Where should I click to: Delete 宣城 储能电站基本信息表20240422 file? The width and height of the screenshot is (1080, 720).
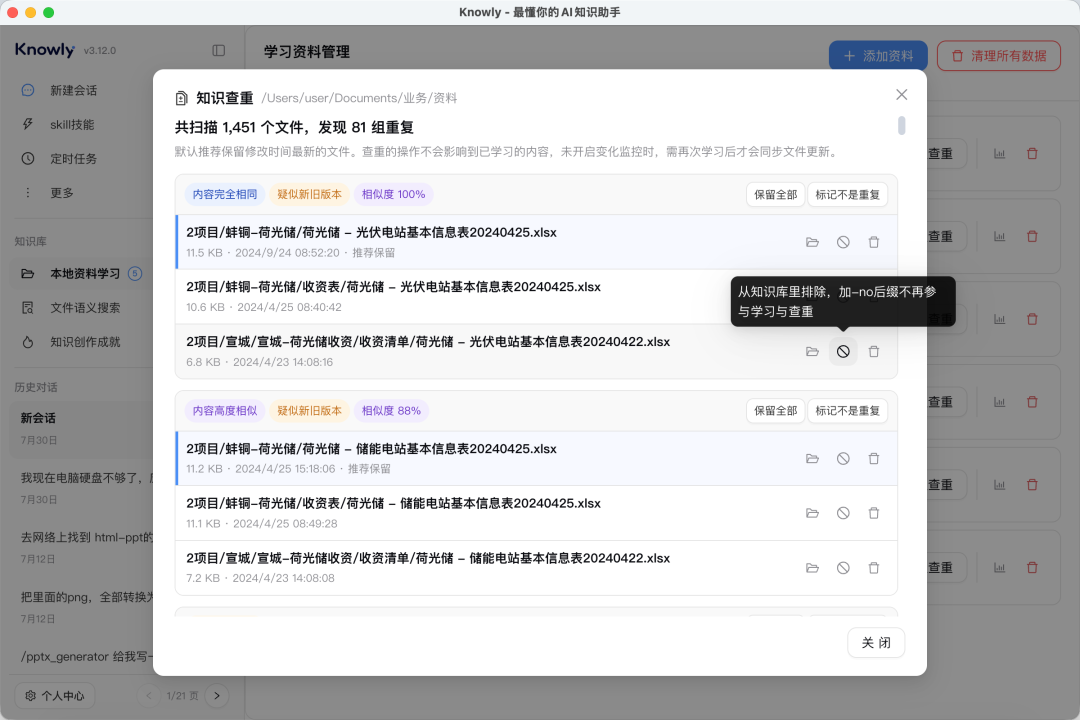tap(873, 568)
